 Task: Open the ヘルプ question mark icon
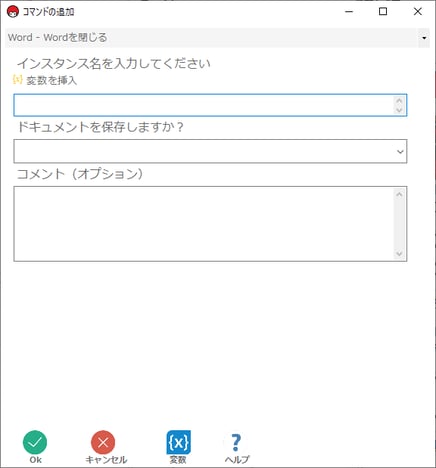point(236,442)
